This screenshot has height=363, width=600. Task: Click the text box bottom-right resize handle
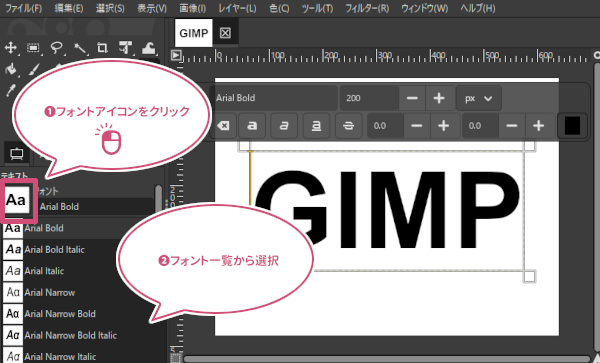coord(529,277)
